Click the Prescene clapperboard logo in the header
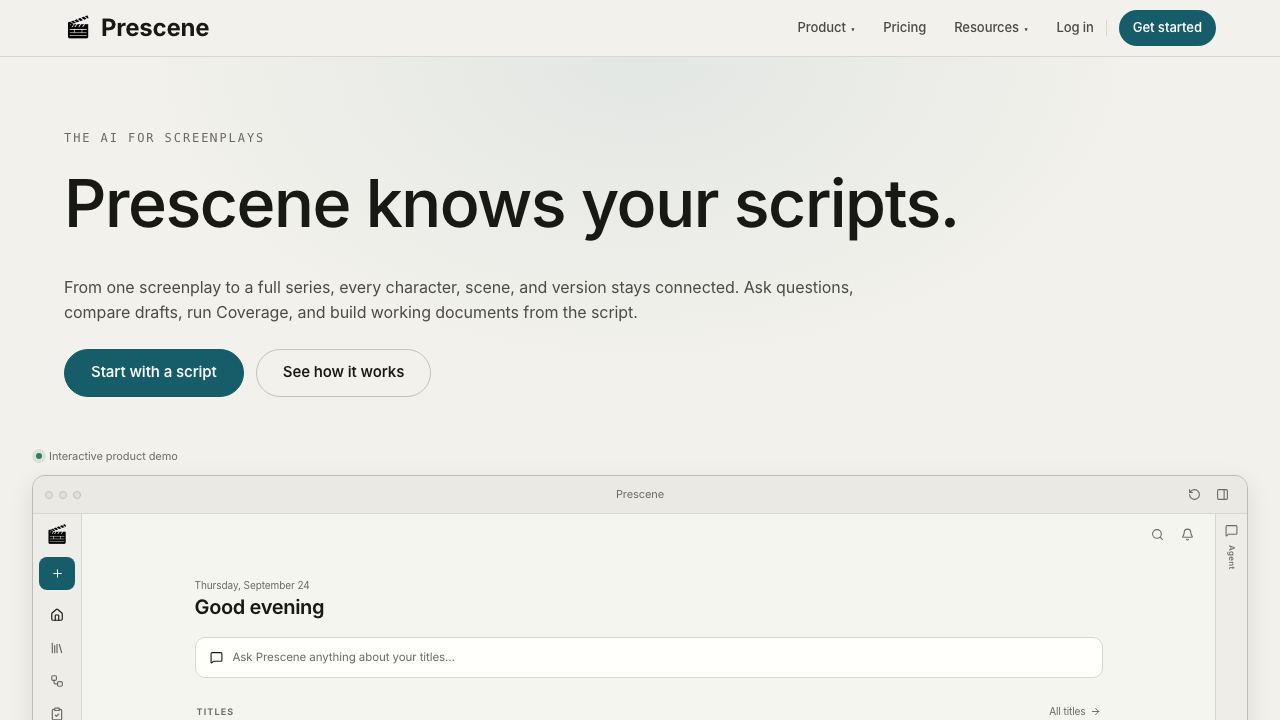The height and width of the screenshot is (720, 1280). pyautogui.click(x=78, y=27)
